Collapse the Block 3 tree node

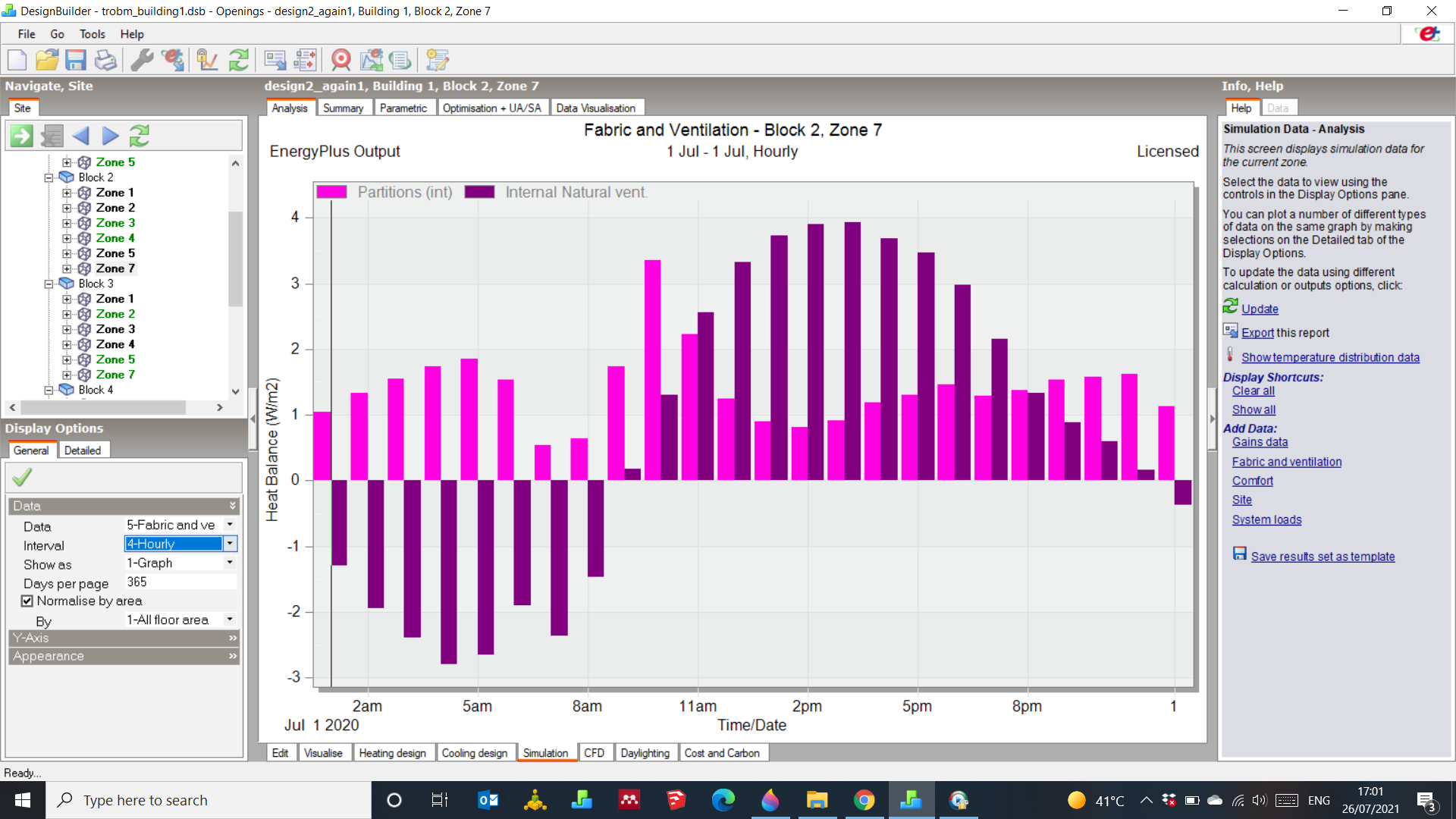49,284
